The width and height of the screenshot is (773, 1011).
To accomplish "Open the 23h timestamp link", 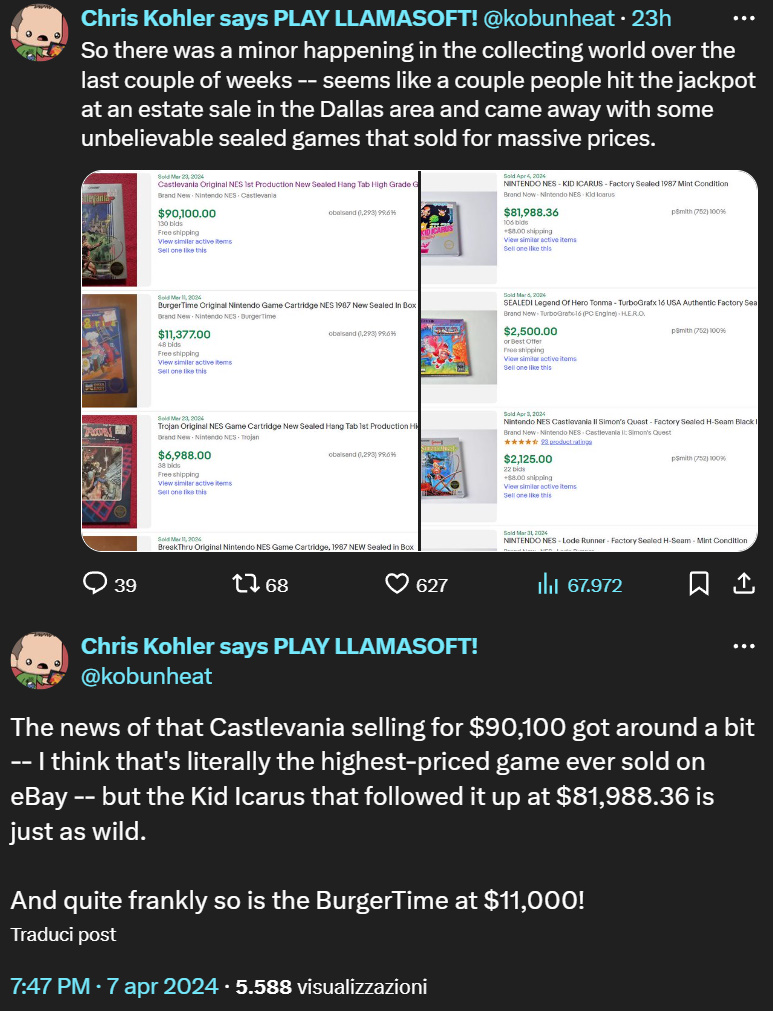I will (x=651, y=18).
